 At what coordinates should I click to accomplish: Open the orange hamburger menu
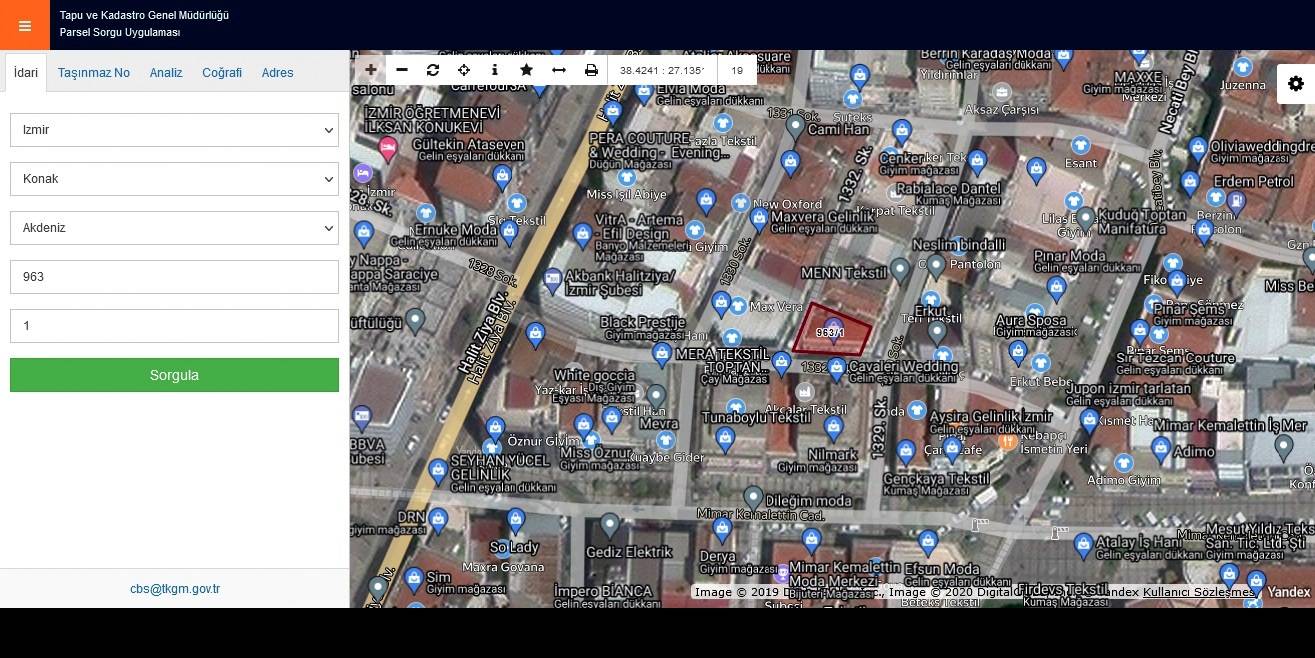(x=25, y=25)
